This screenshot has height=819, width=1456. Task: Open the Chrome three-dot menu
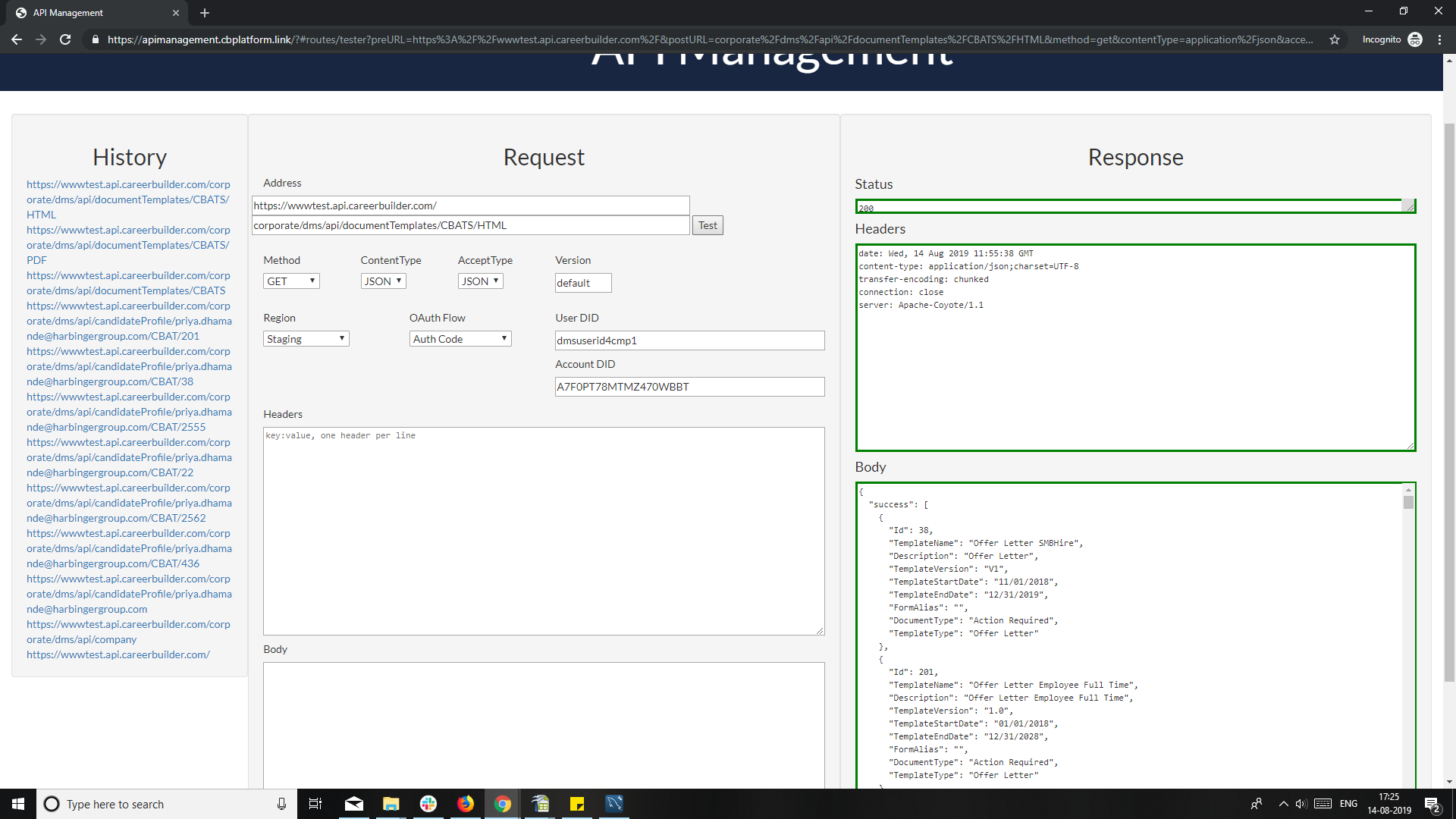click(1439, 39)
